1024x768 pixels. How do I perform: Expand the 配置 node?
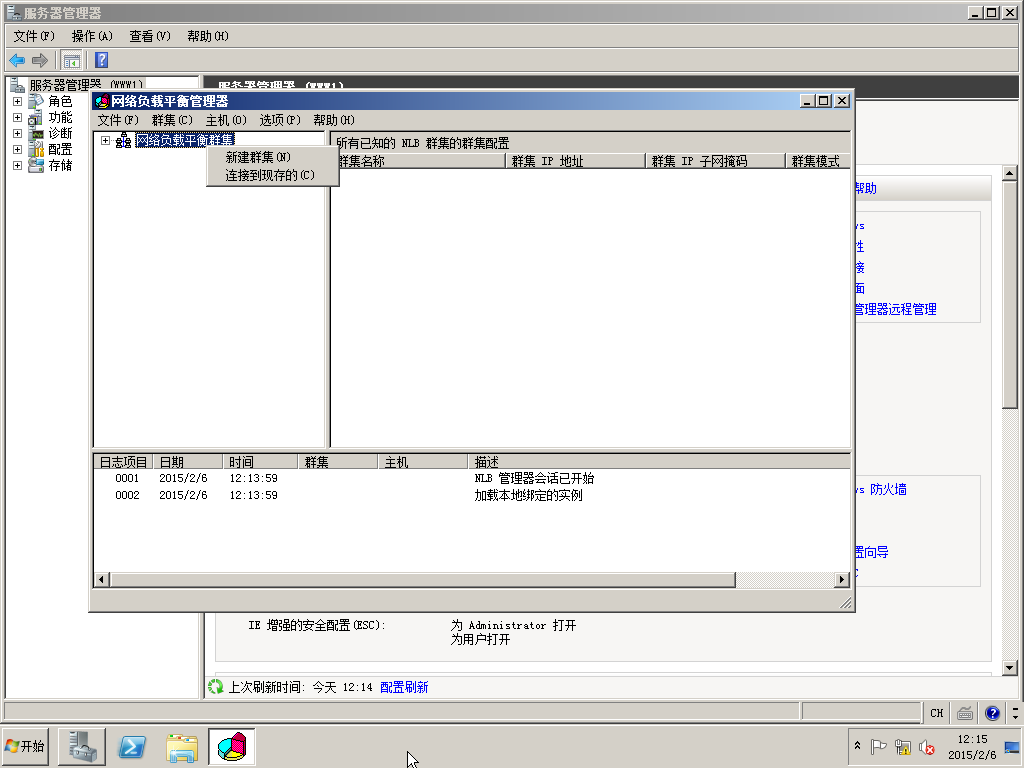(18, 150)
